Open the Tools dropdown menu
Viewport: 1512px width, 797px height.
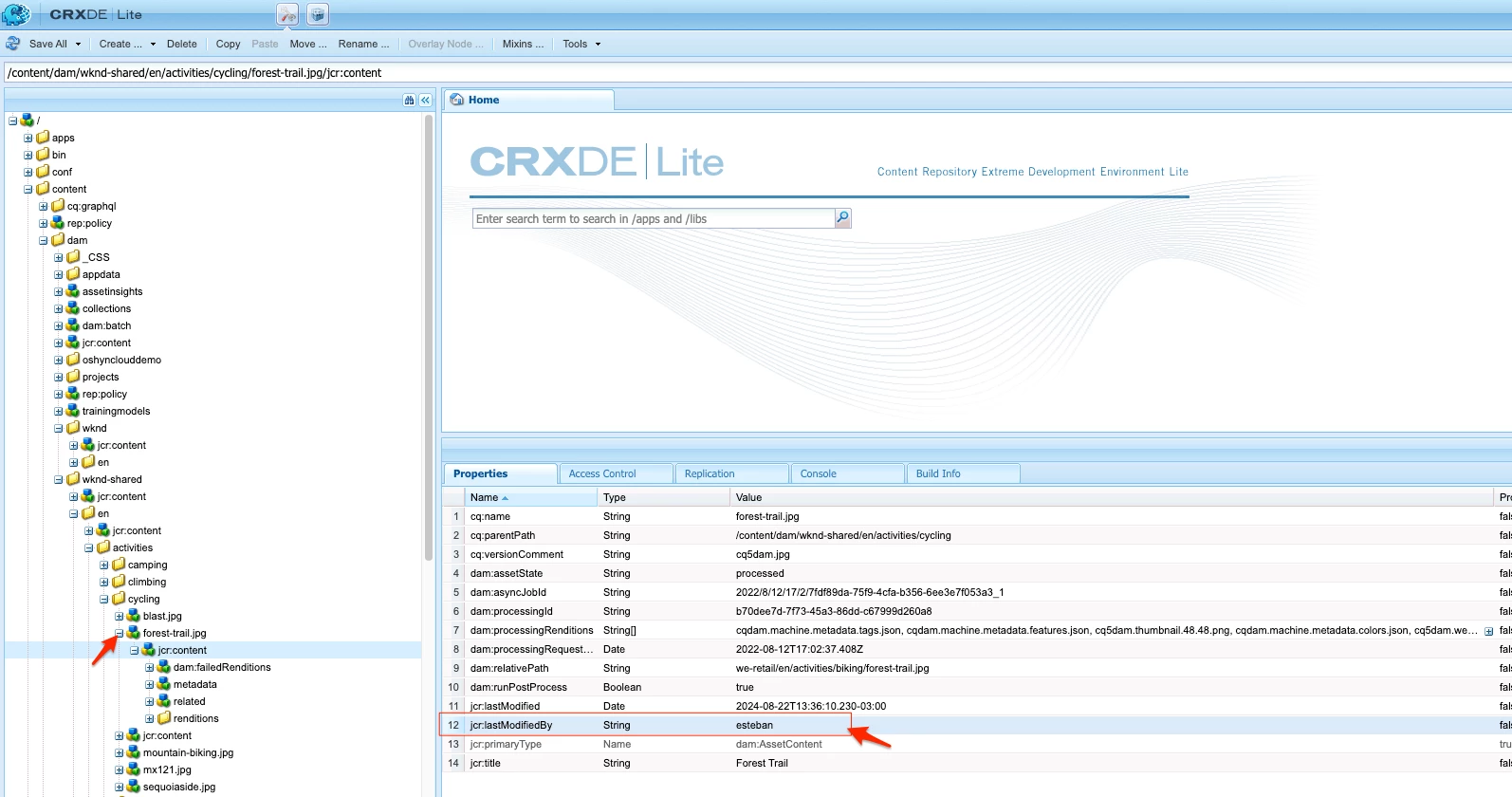point(581,44)
